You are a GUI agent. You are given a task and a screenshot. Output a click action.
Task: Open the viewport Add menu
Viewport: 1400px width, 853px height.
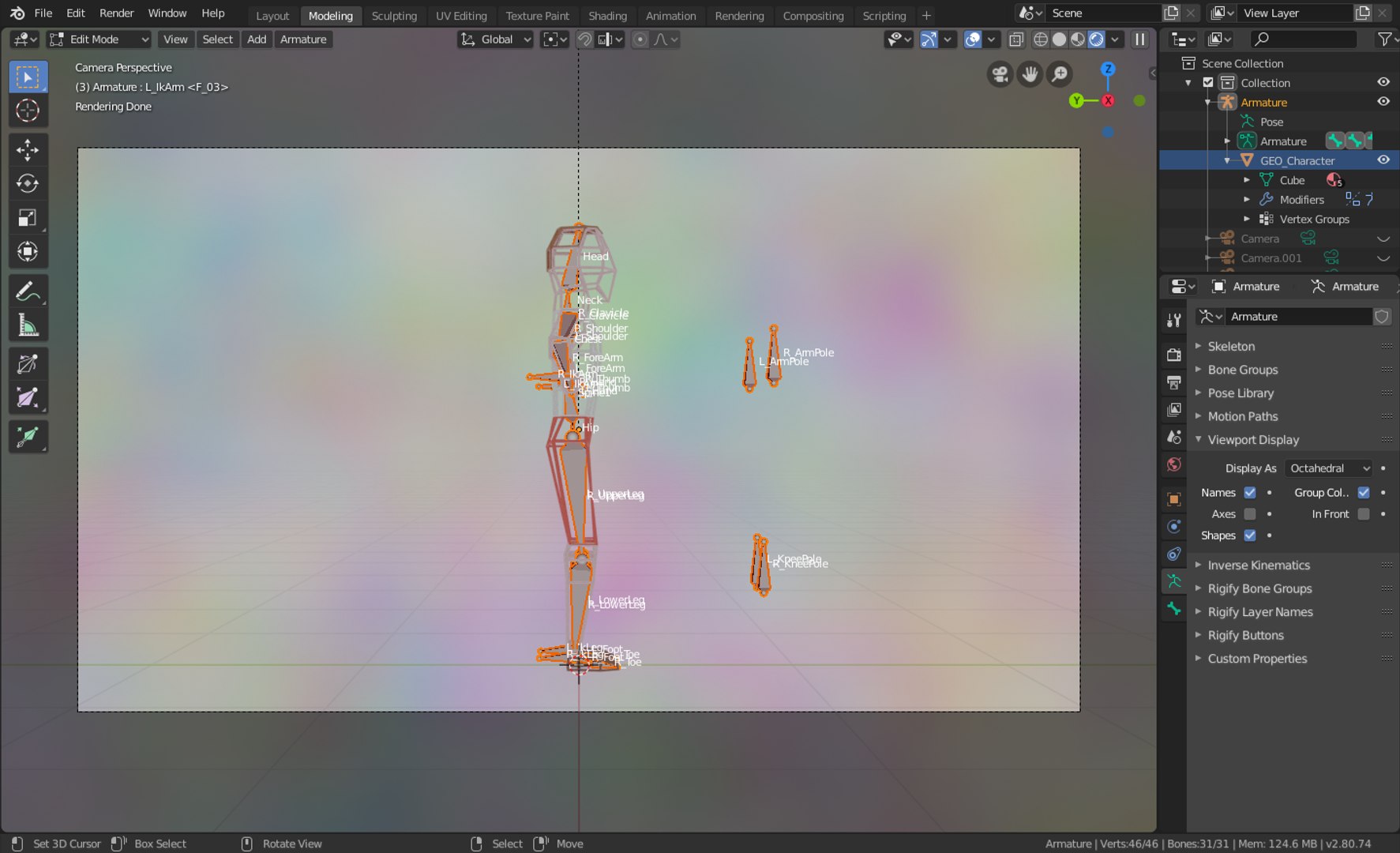(x=257, y=39)
